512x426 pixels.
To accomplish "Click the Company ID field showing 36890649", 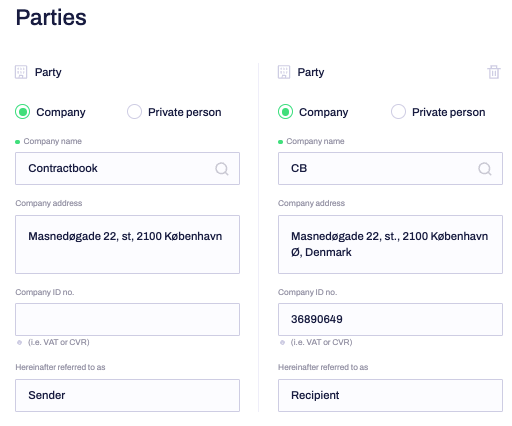I will pyautogui.click(x=390, y=319).
